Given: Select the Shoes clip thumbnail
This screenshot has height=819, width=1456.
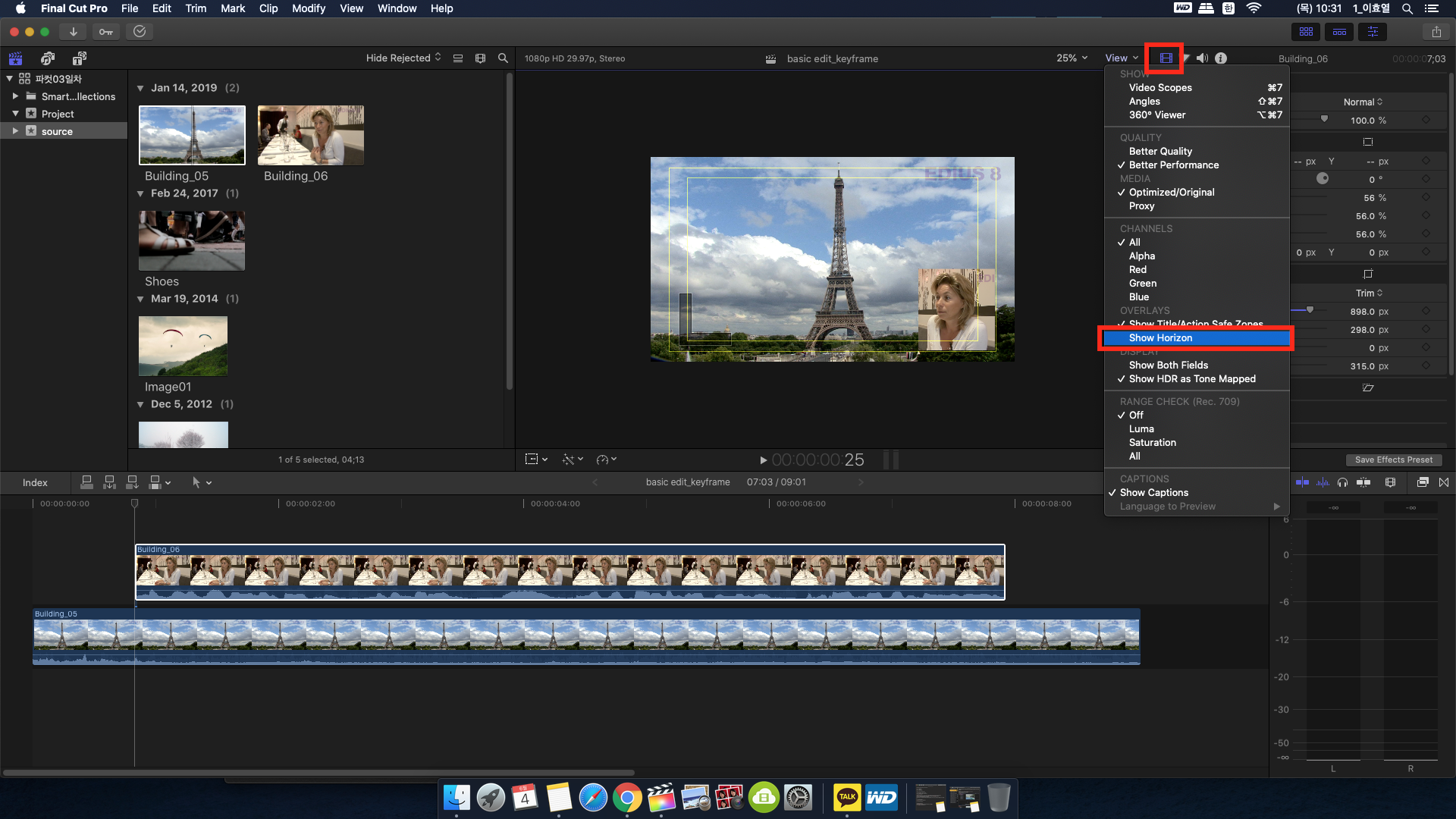Looking at the screenshot, I should point(192,240).
